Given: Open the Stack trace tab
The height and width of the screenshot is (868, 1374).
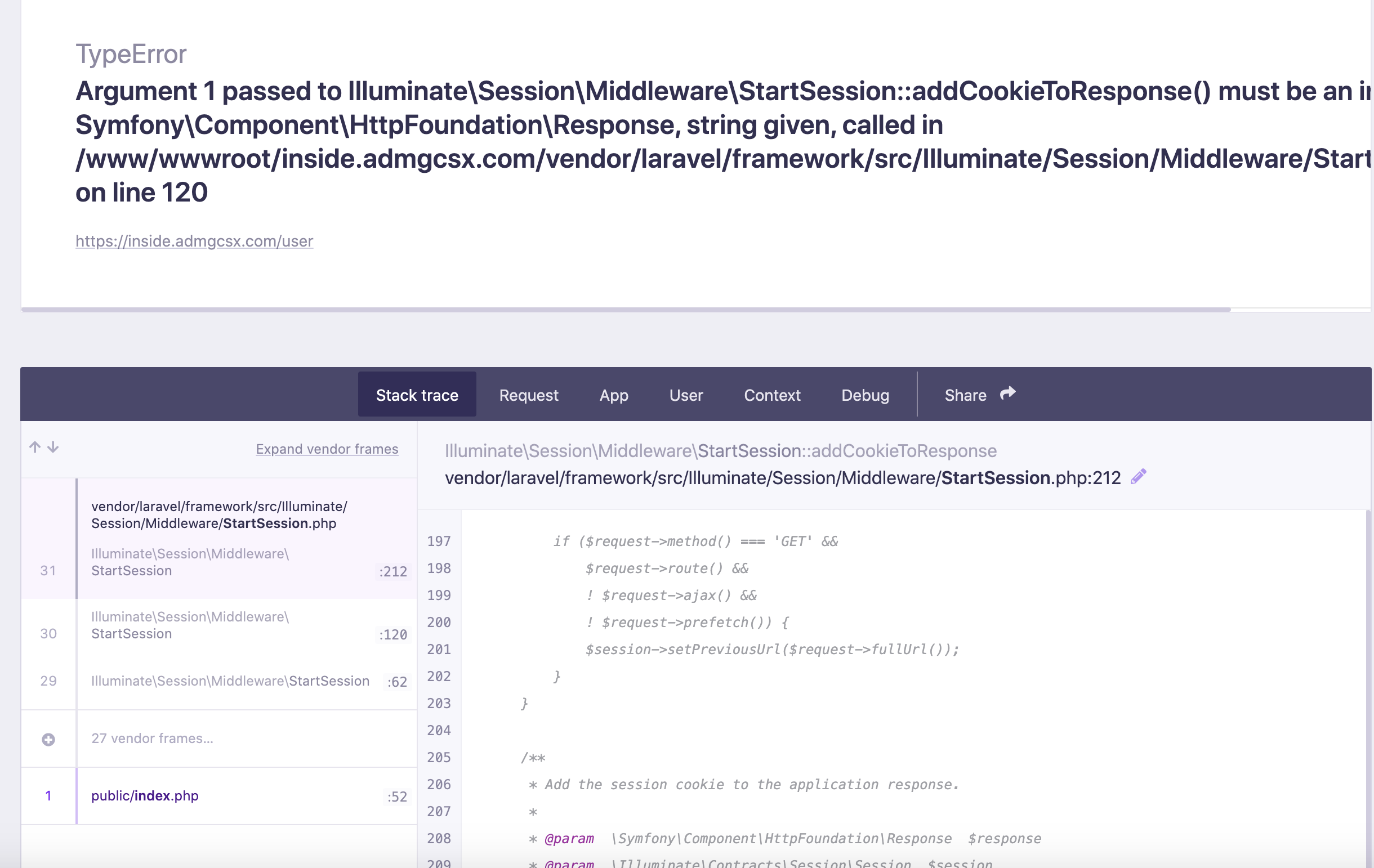Looking at the screenshot, I should coord(417,395).
